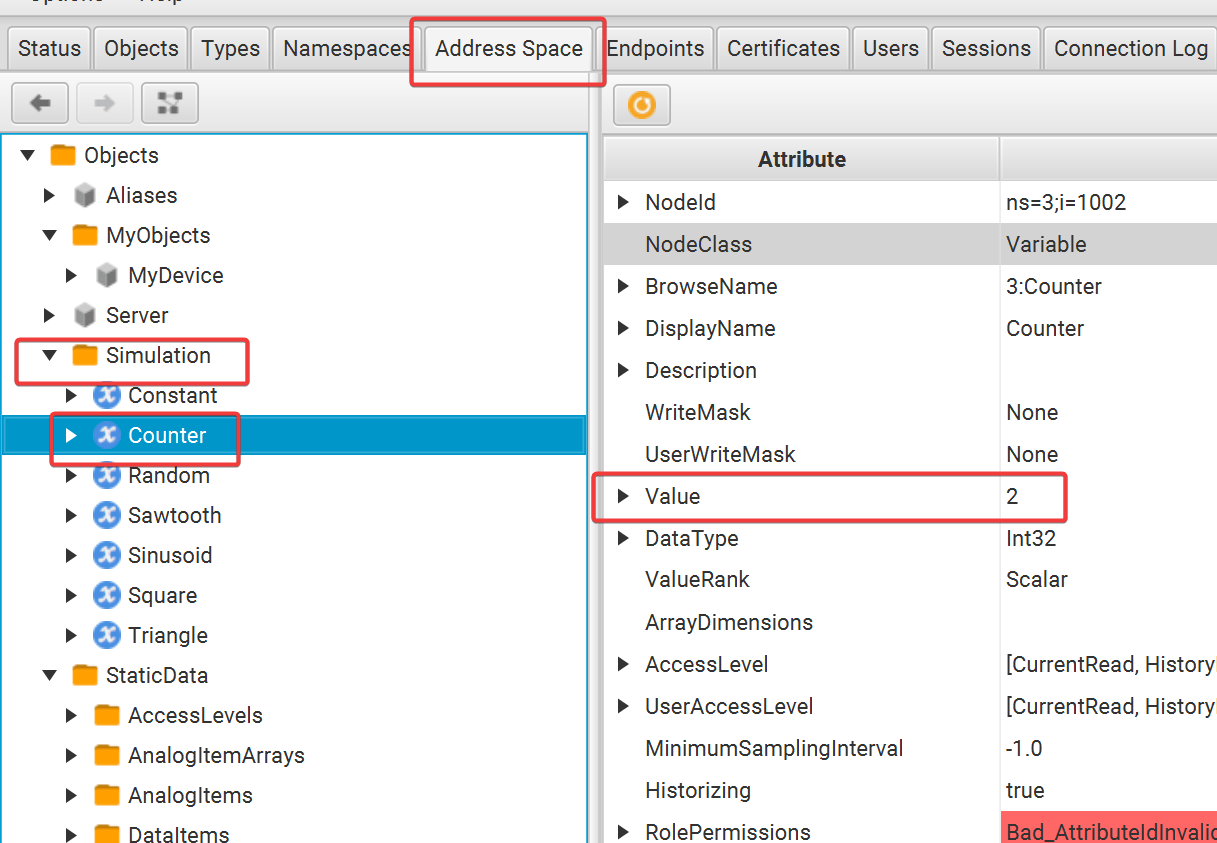Screen dimensions: 1217x843
Task: Open the Certificates tab
Action: pos(783,48)
